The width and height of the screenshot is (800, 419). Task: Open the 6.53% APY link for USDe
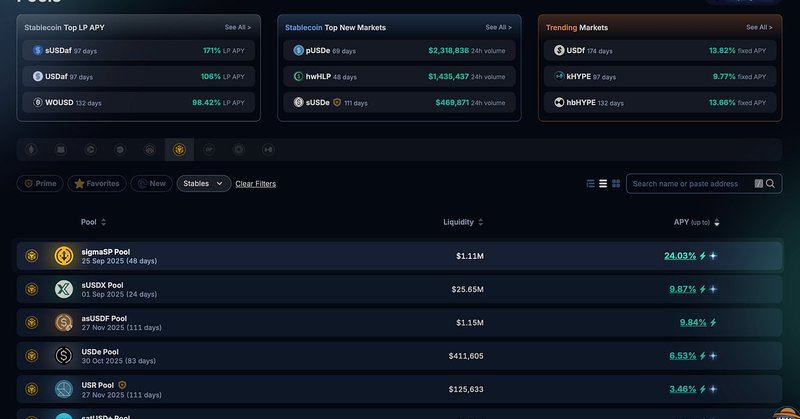(x=683, y=356)
